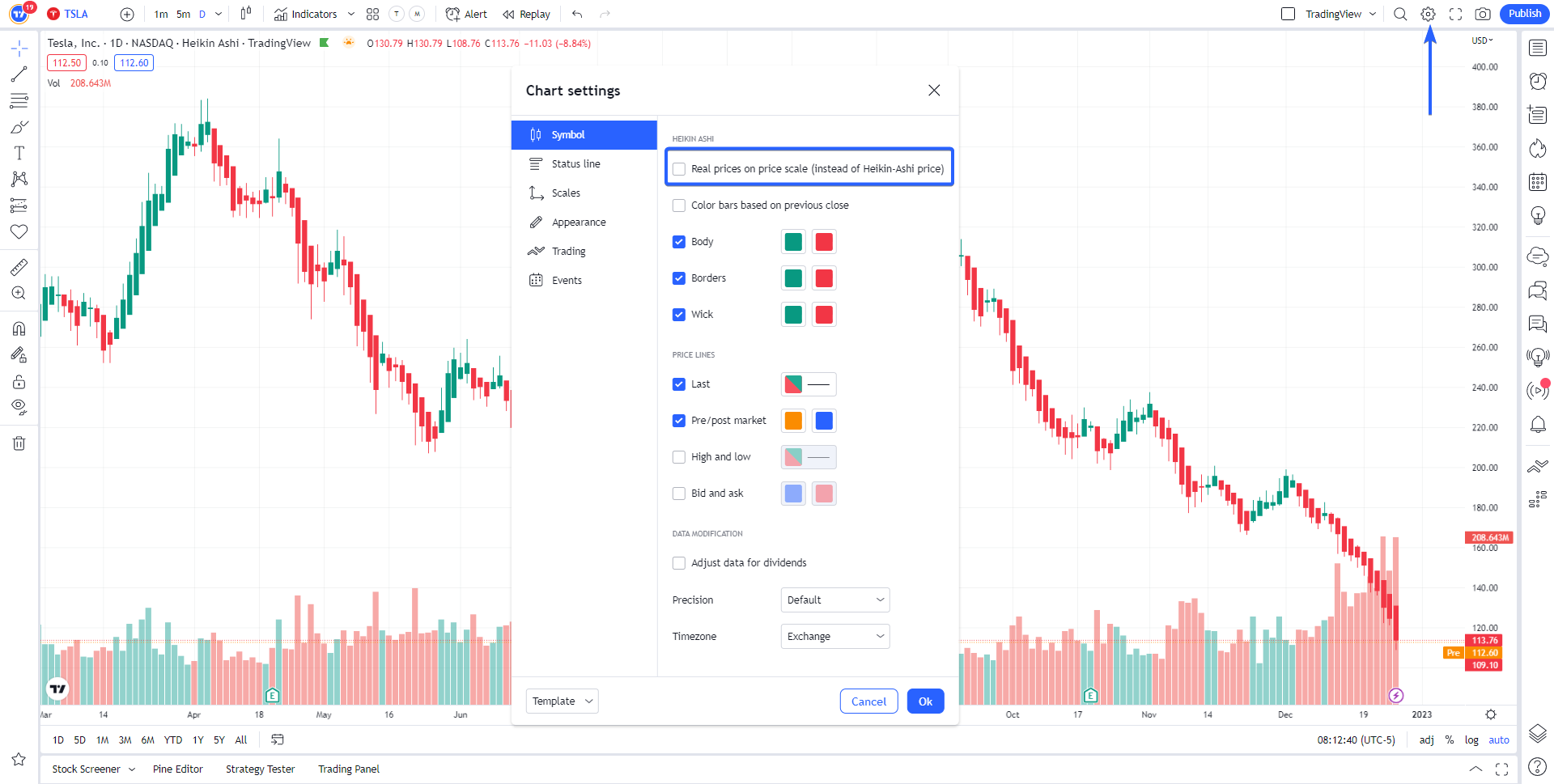Enable Adjust data for dividends
This screenshot has width=1554, height=784.
[679, 563]
